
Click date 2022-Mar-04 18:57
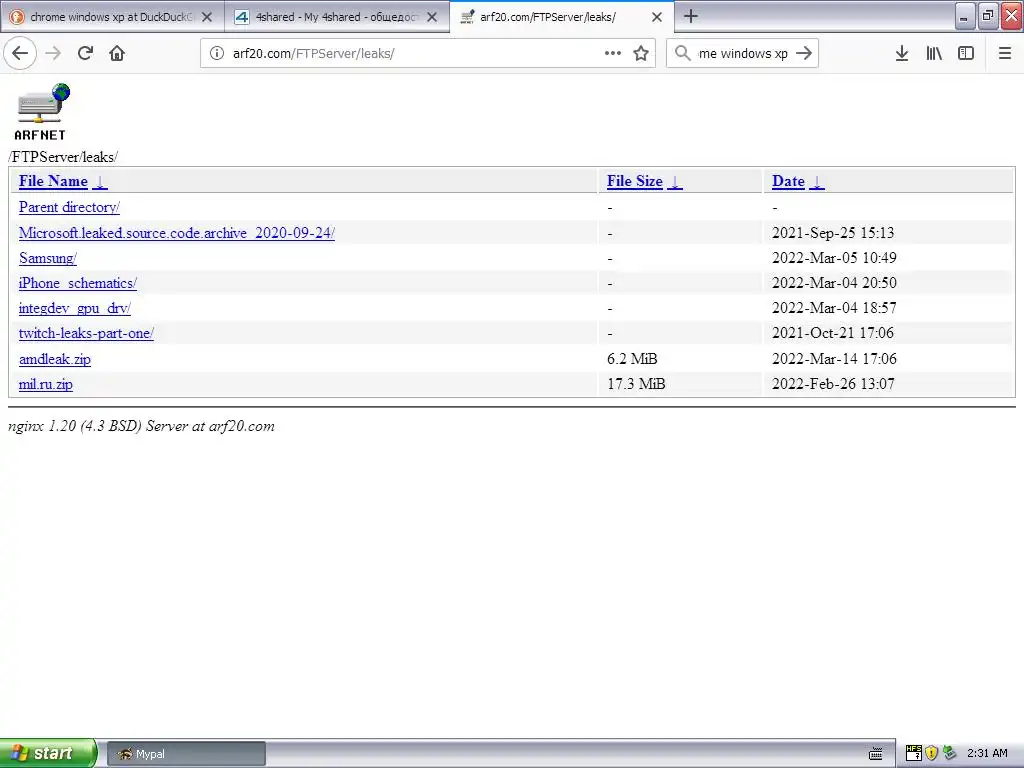[x=834, y=308]
